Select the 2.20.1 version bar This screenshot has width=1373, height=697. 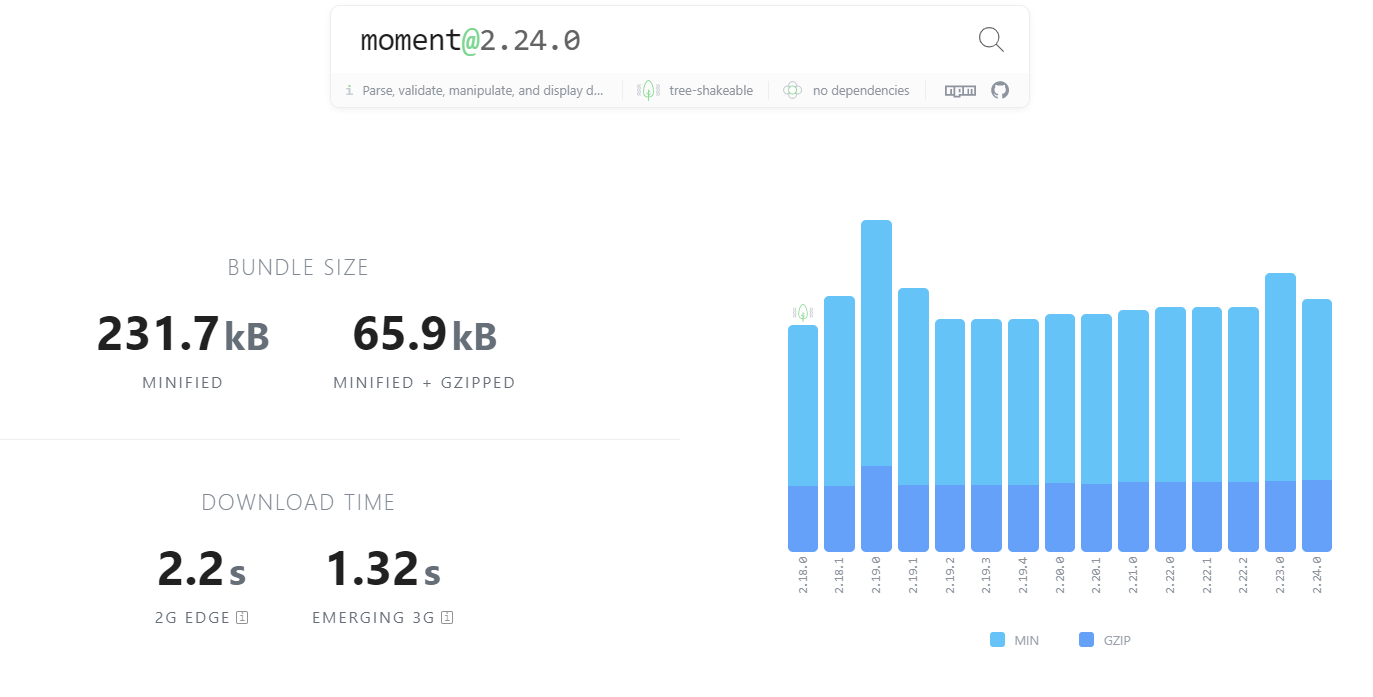pyautogui.click(x=1096, y=433)
